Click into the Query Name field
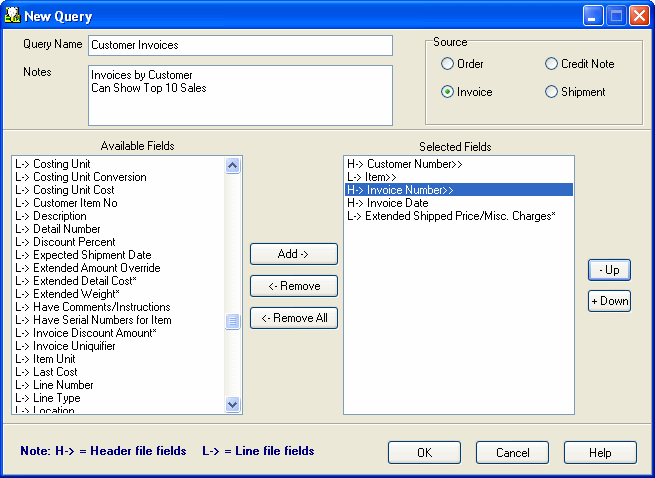Image resolution: width=655 pixels, height=478 pixels. click(x=240, y=46)
